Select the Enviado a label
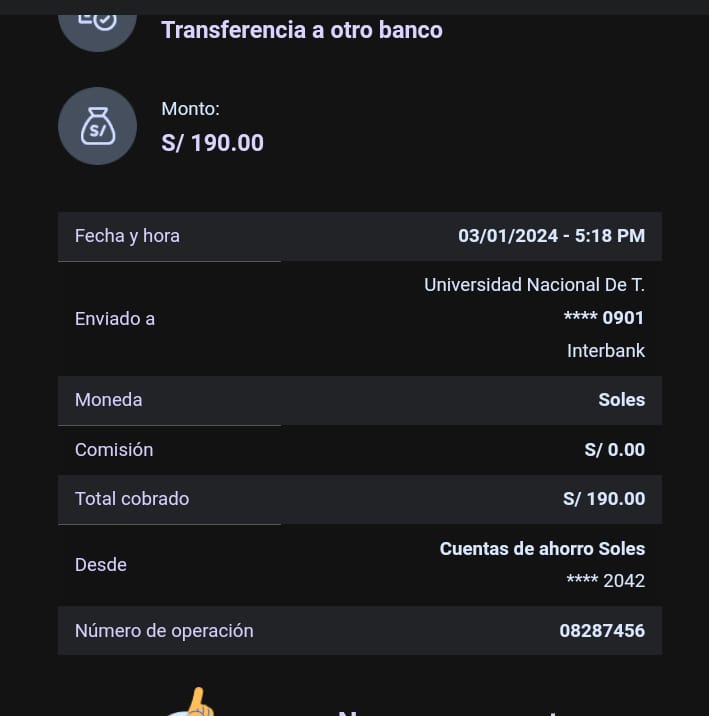The height and width of the screenshot is (716, 709). pyautogui.click(x=115, y=319)
